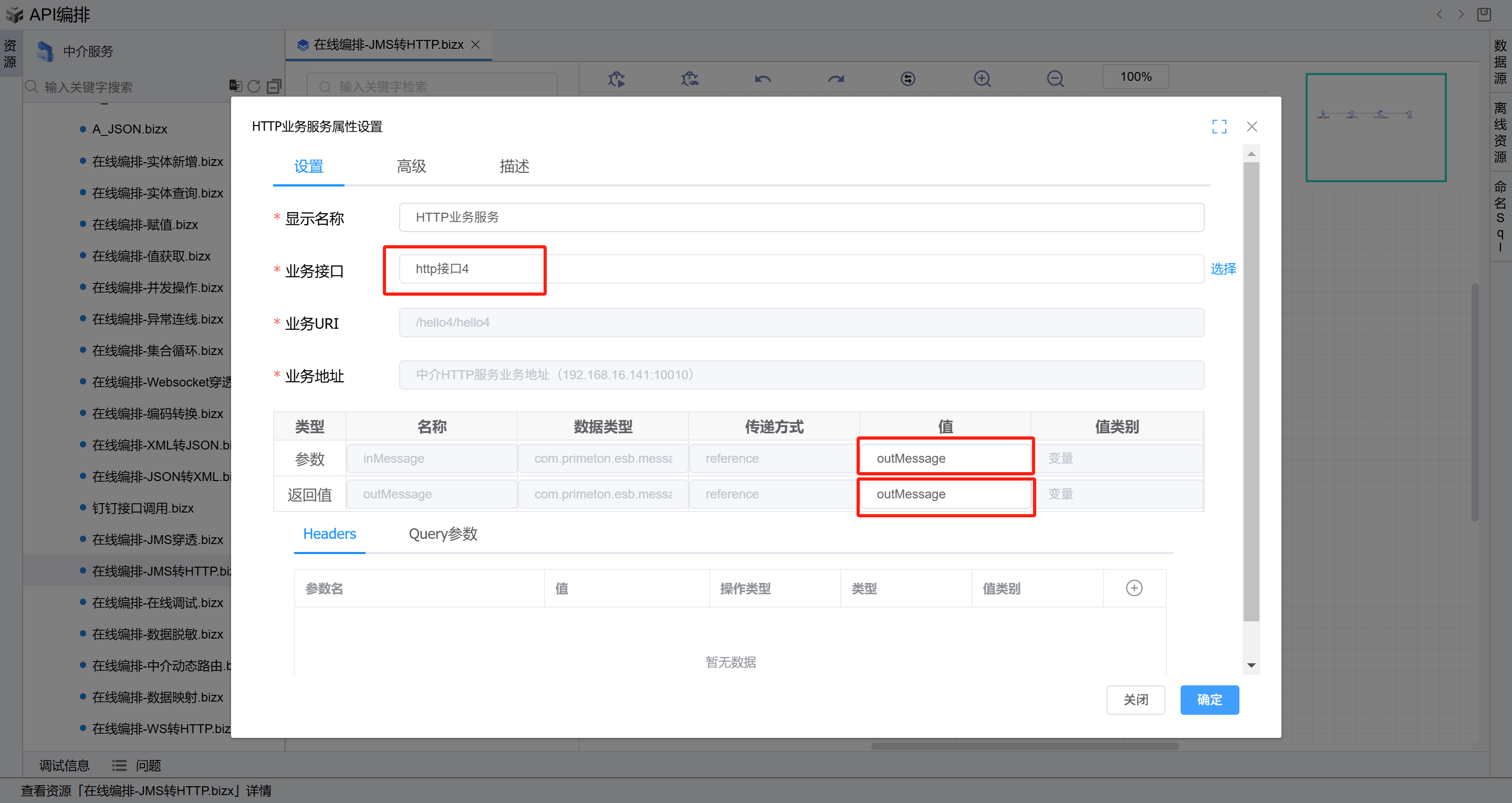
Task: Close the 在线编排-JMS转HTTP.bizx editor tab
Action: point(475,45)
